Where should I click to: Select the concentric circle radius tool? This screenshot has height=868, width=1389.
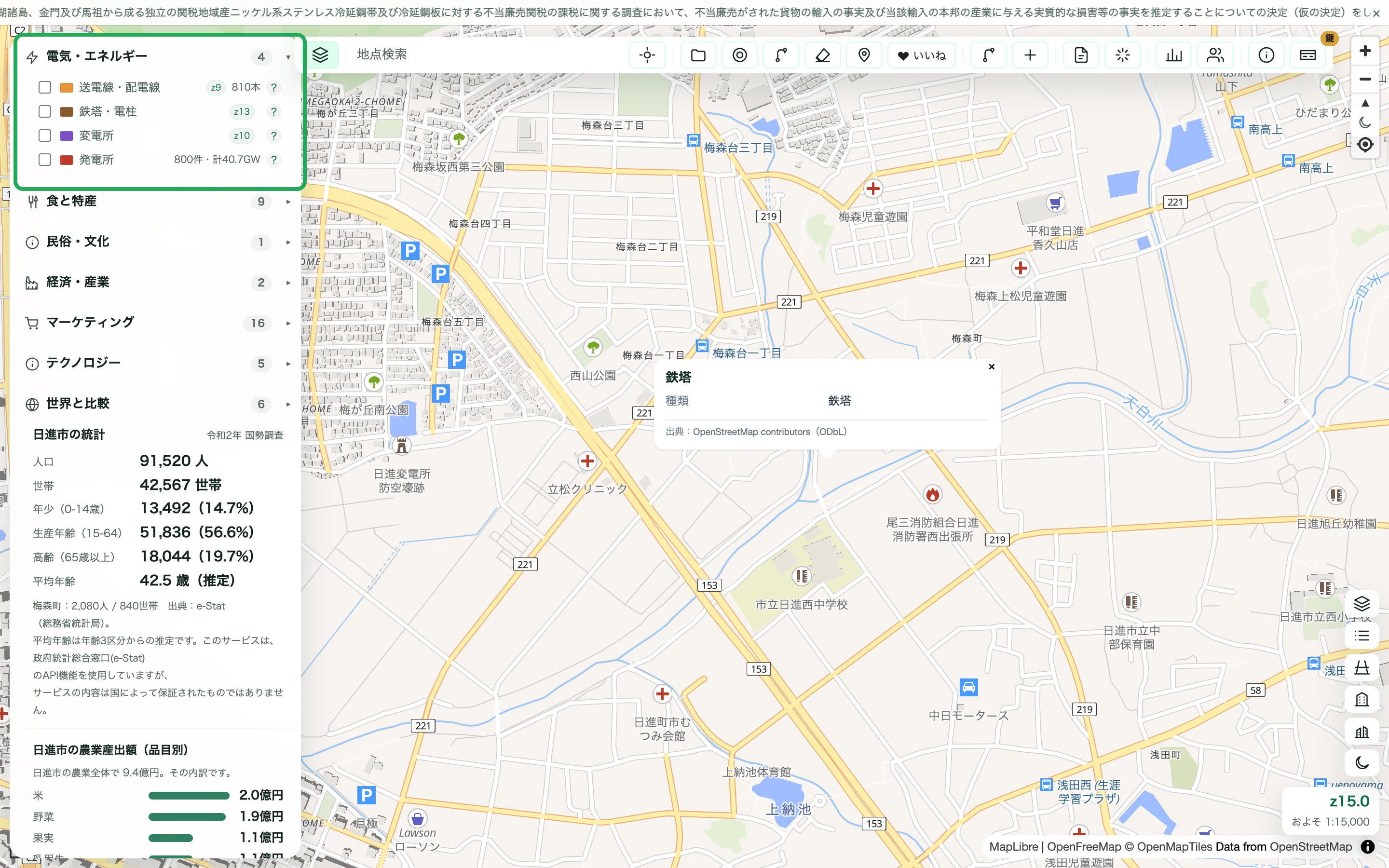(740, 55)
